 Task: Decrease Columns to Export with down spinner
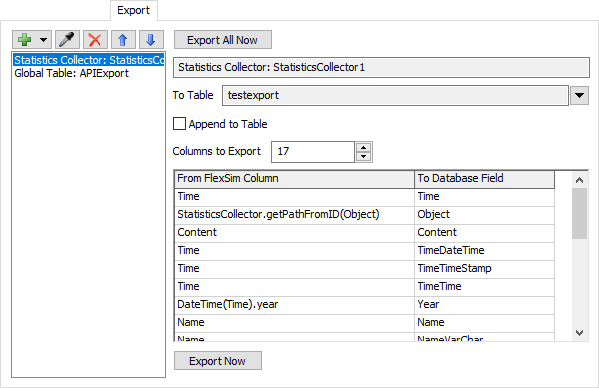364,157
